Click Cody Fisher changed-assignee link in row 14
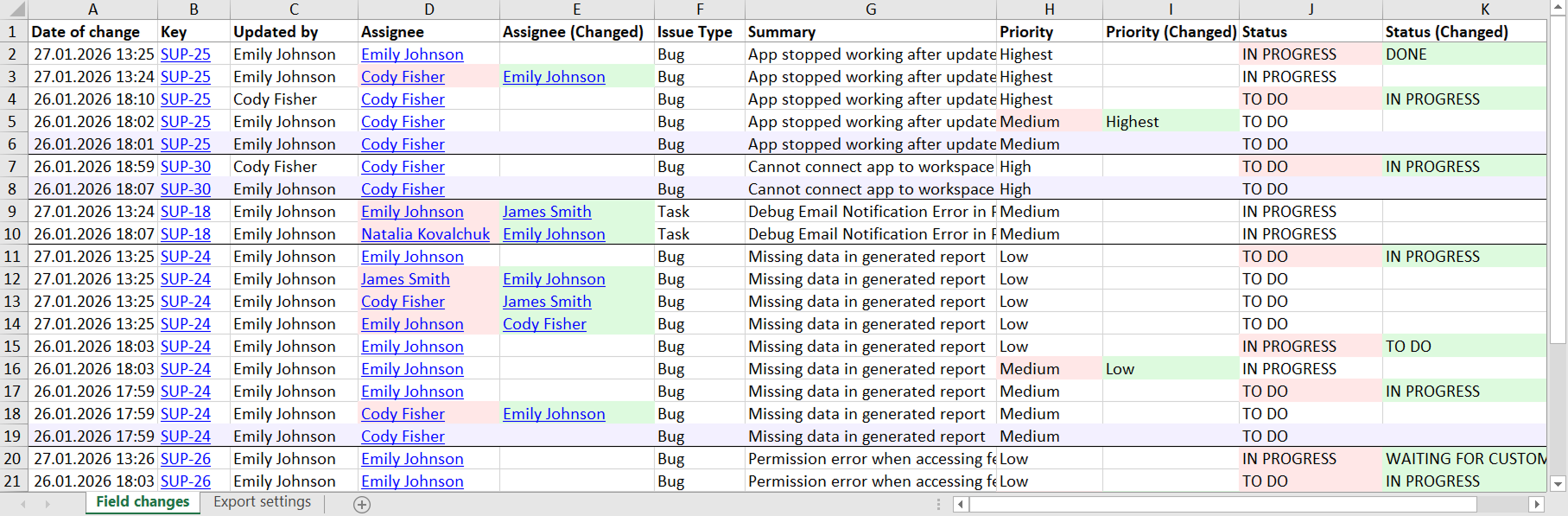This screenshot has height=516, width=1568. coord(544,324)
